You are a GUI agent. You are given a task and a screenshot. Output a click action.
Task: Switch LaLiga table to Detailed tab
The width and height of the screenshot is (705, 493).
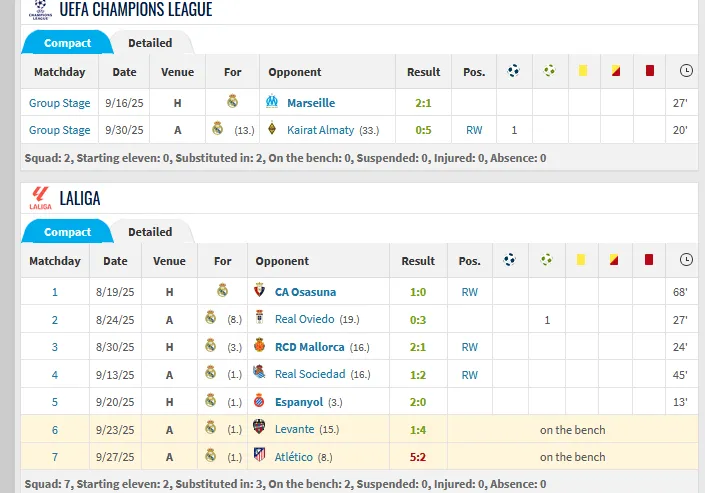pyautogui.click(x=150, y=232)
